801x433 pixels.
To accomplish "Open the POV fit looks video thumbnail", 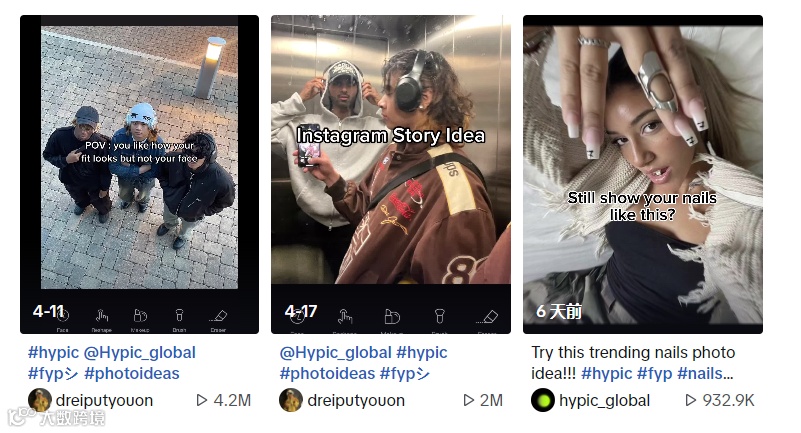I will point(139,175).
